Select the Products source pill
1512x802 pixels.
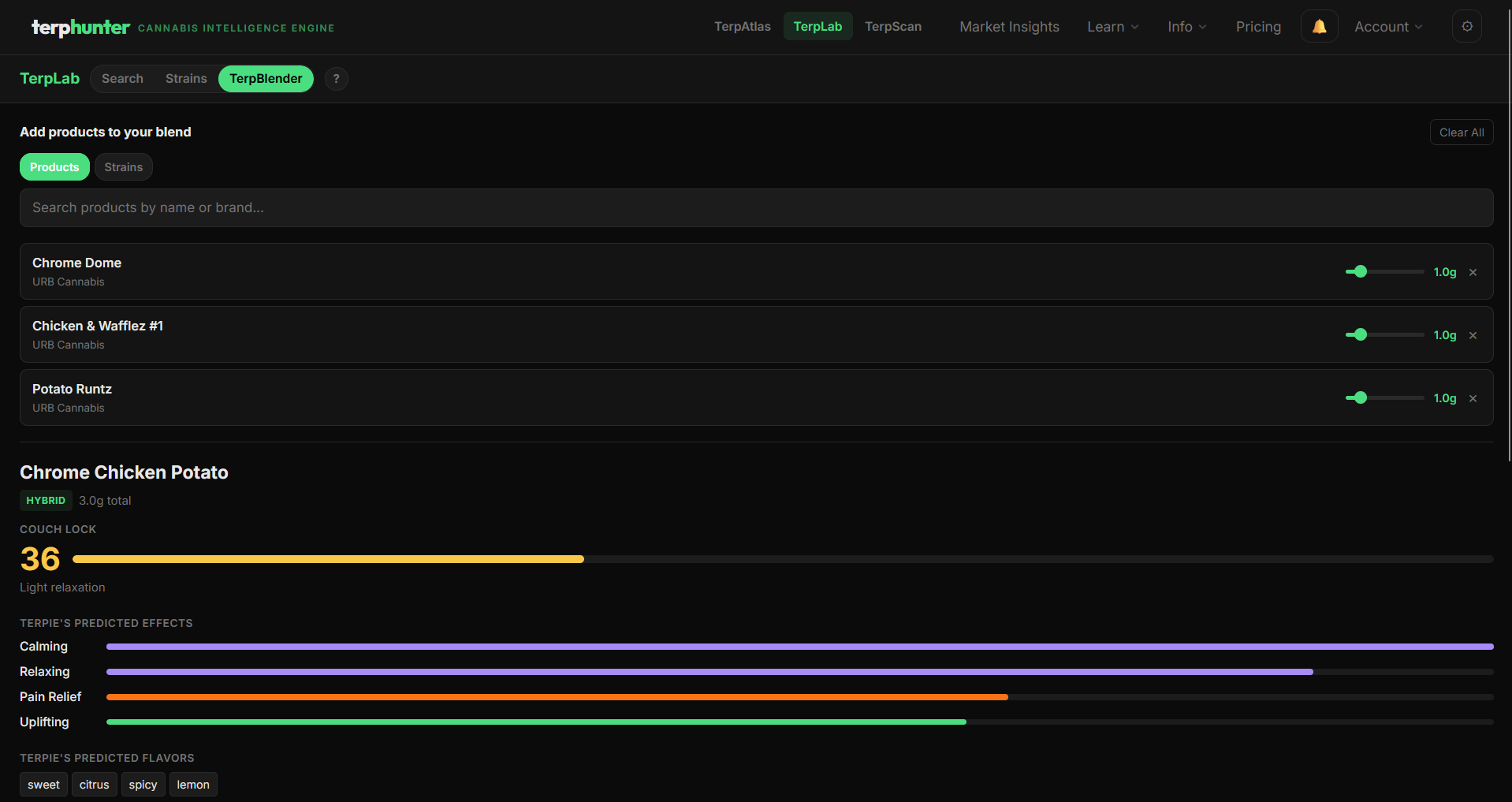click(54, 167)
